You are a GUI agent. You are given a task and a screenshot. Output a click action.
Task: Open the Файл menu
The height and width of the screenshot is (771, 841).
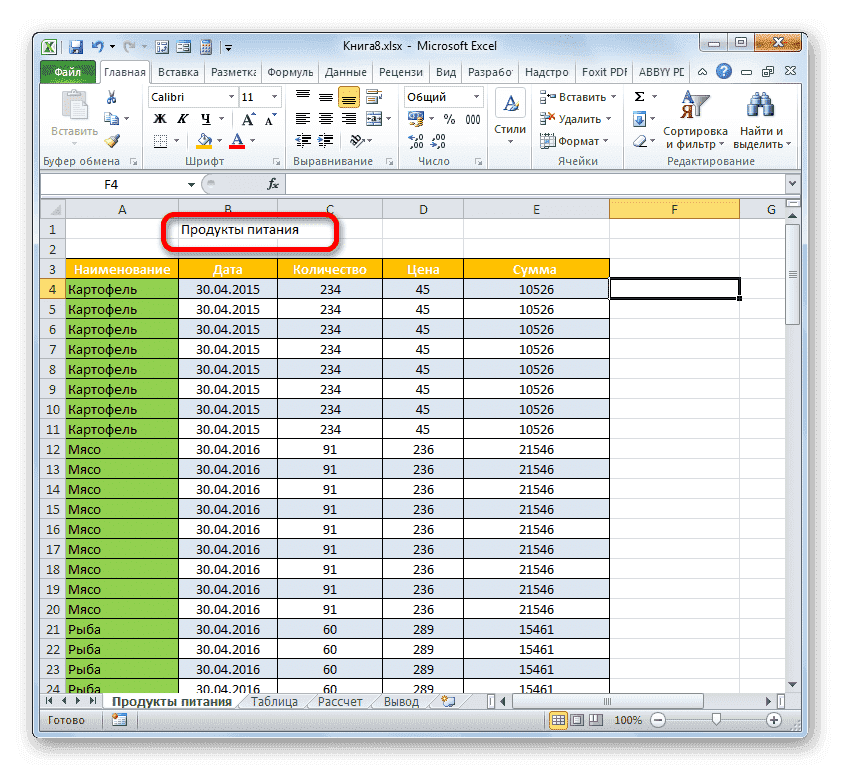pyautogui.click(x=69, y=71)
